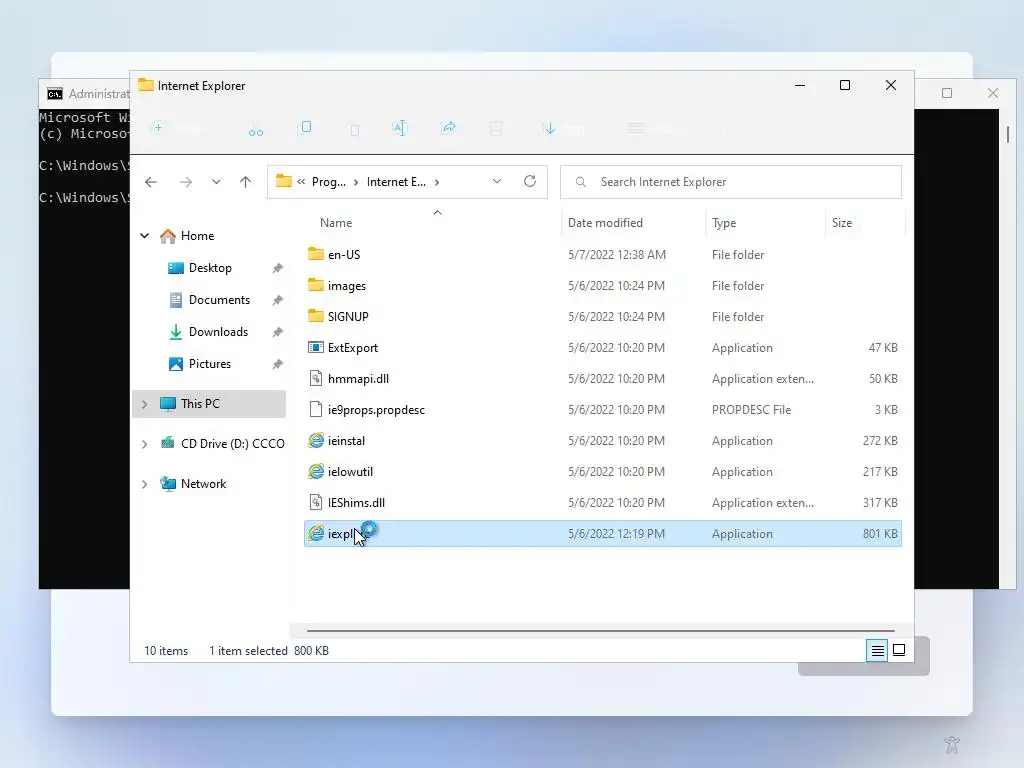Go up one folder level
1024x768 pixels.
(x=246, y=182)
